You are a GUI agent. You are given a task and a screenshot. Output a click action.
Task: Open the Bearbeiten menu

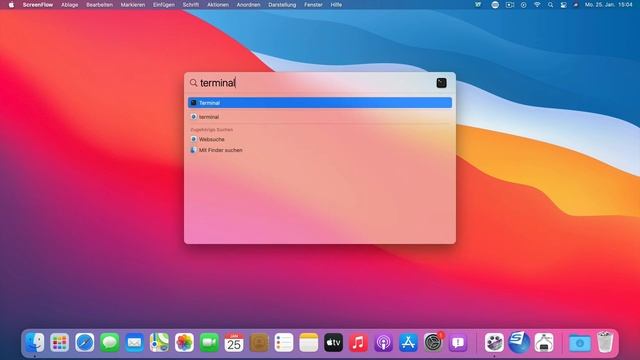pyautogui.click(x=99, y=5)
